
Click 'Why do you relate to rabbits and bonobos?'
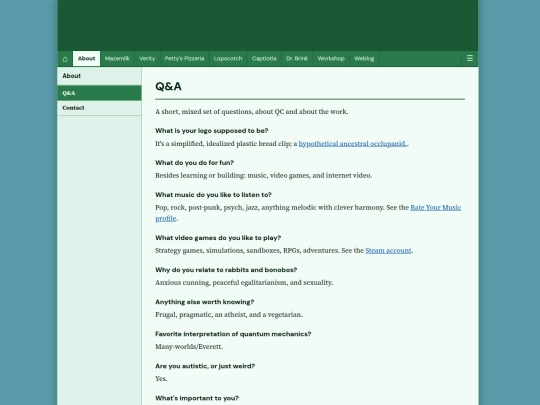[226, 270]
